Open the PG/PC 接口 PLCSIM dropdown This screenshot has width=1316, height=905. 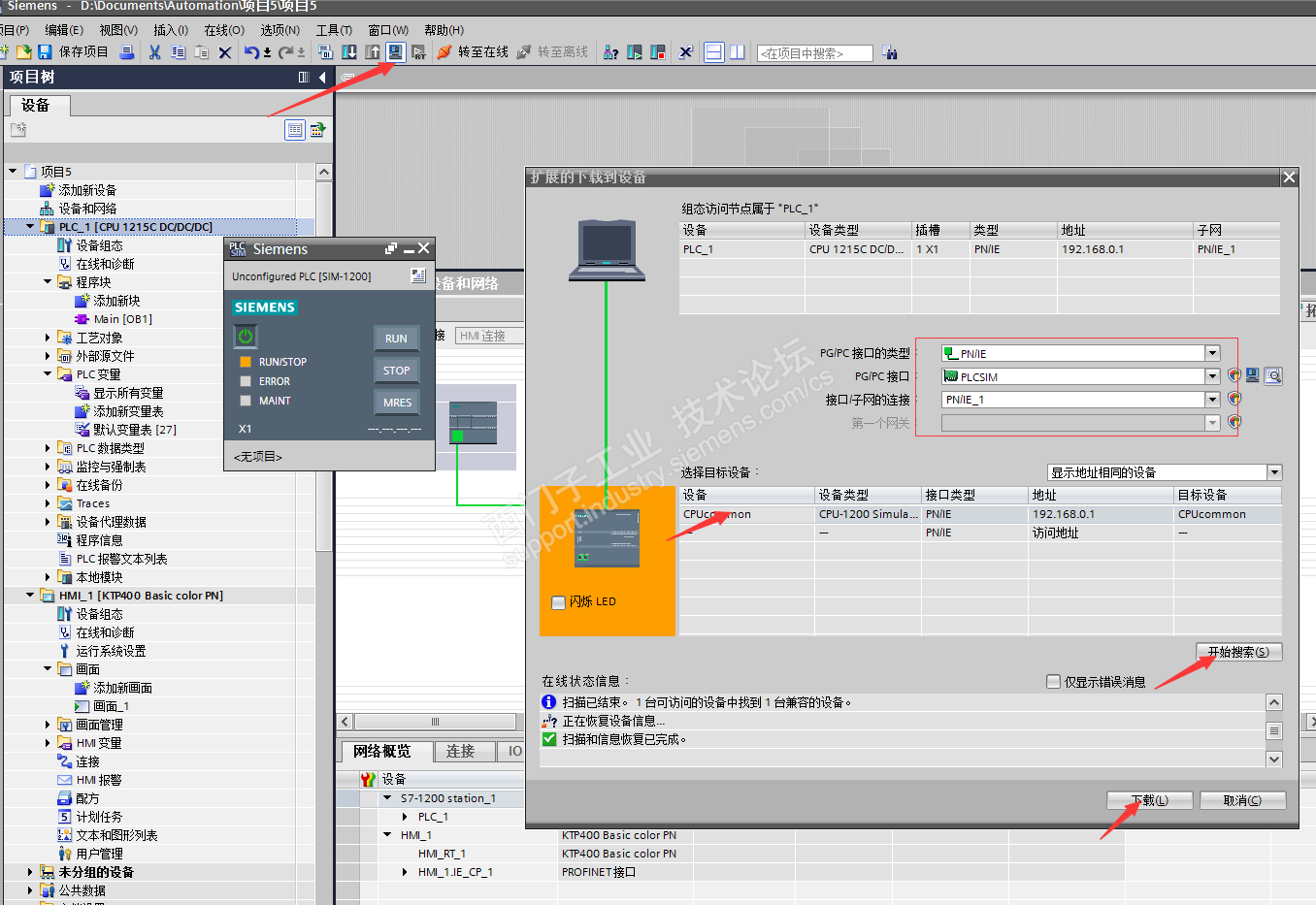1212,376
